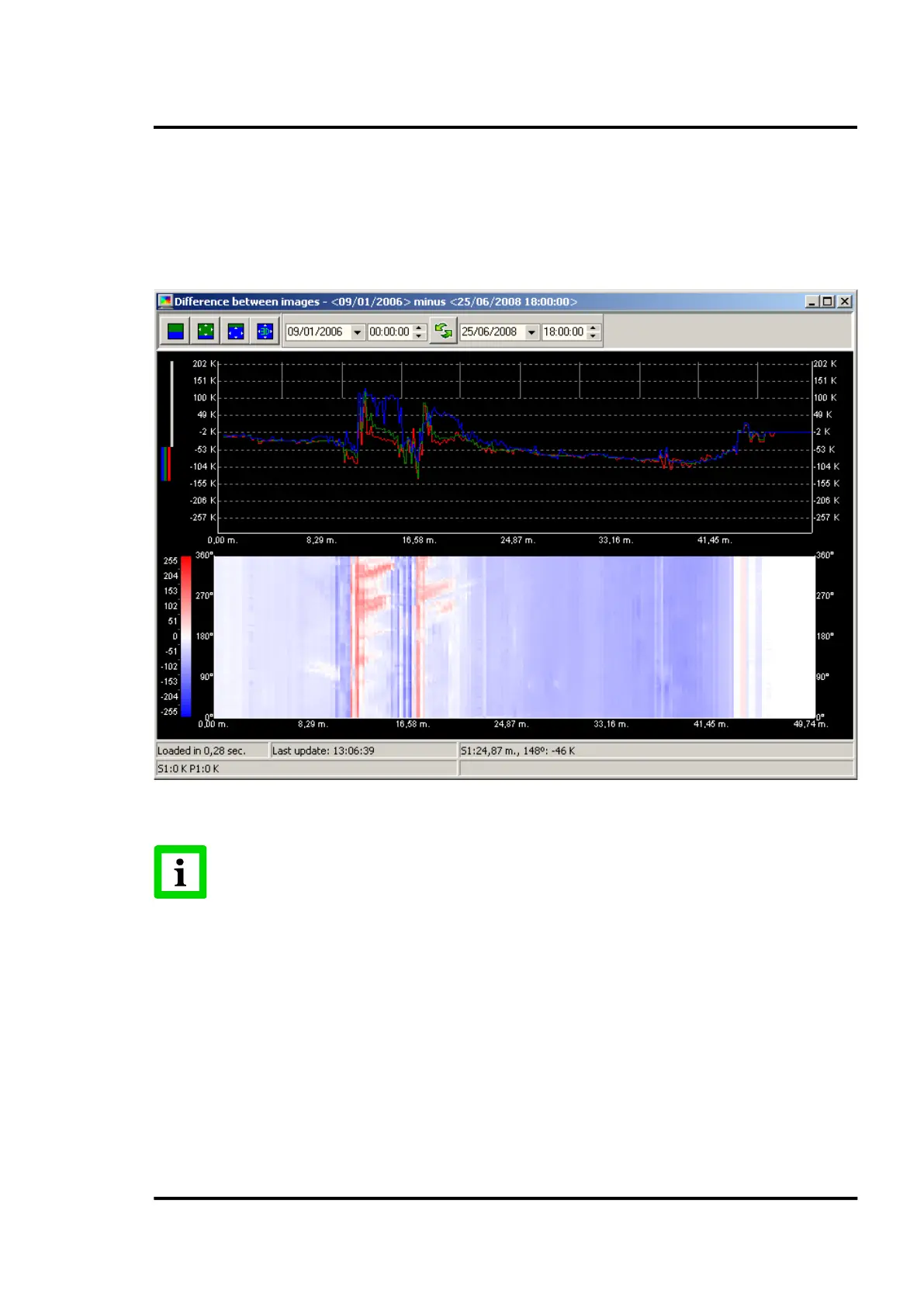Click the '-257 K' left axis label
The image size is (924, 1307).
click(x=203, y=518)
